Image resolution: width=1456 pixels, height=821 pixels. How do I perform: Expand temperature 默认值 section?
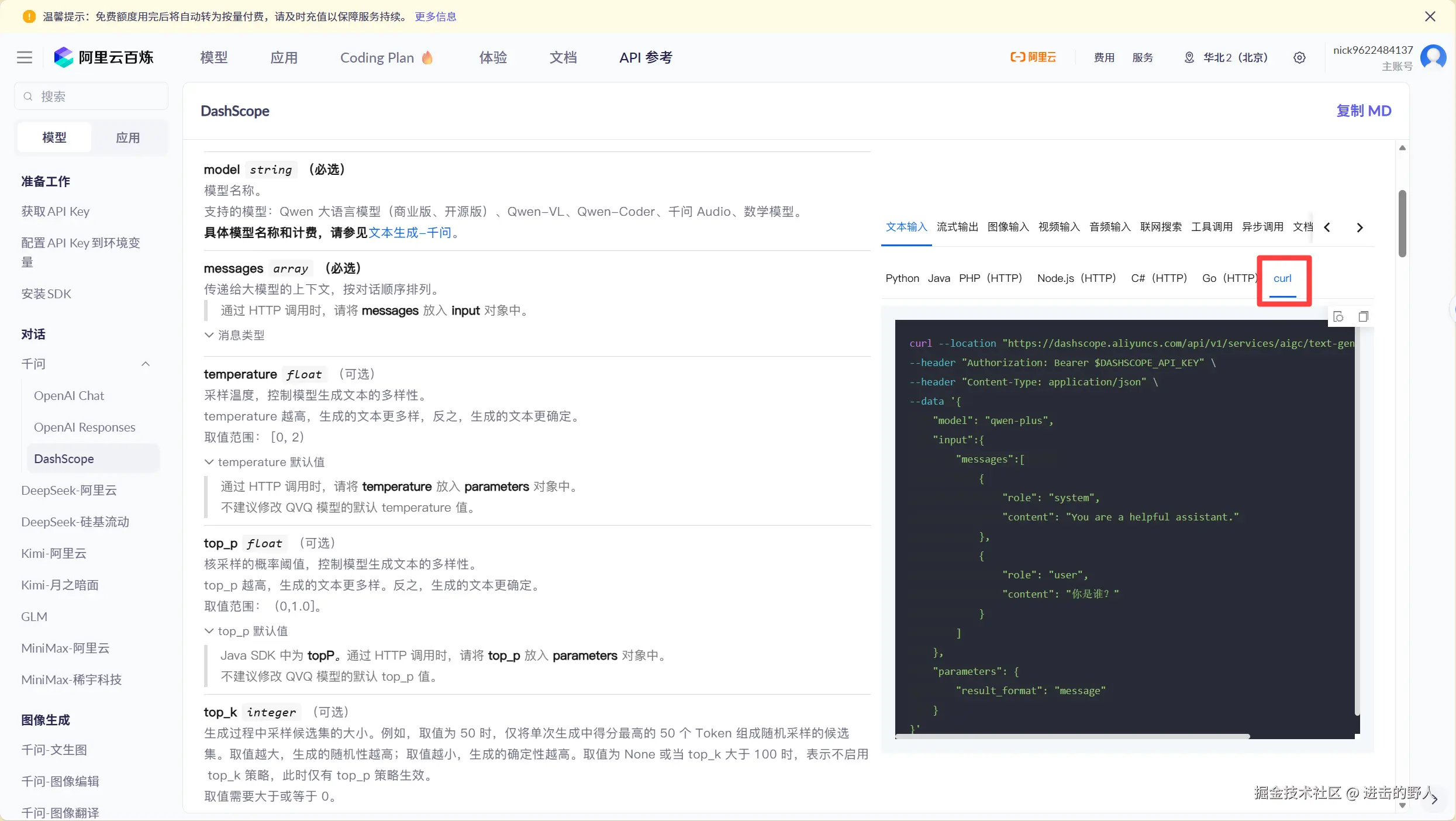point(264,462)
